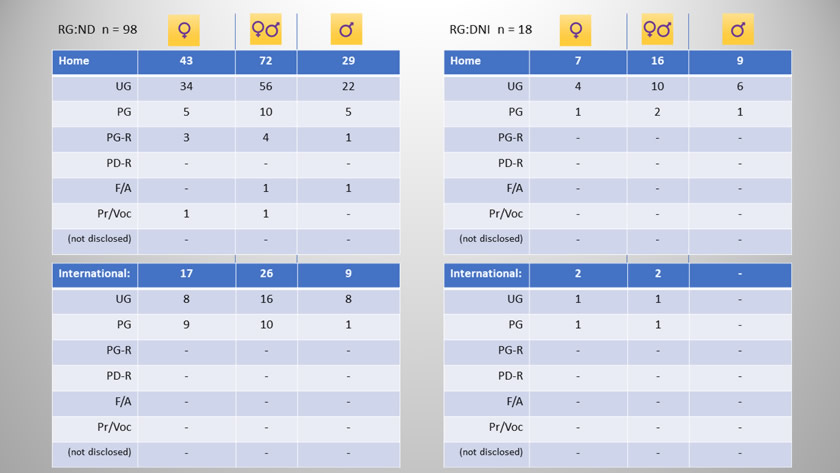840x473 pixels.
Task: Click the Home UG cell showing 56
Action: (x=266, y=87)
